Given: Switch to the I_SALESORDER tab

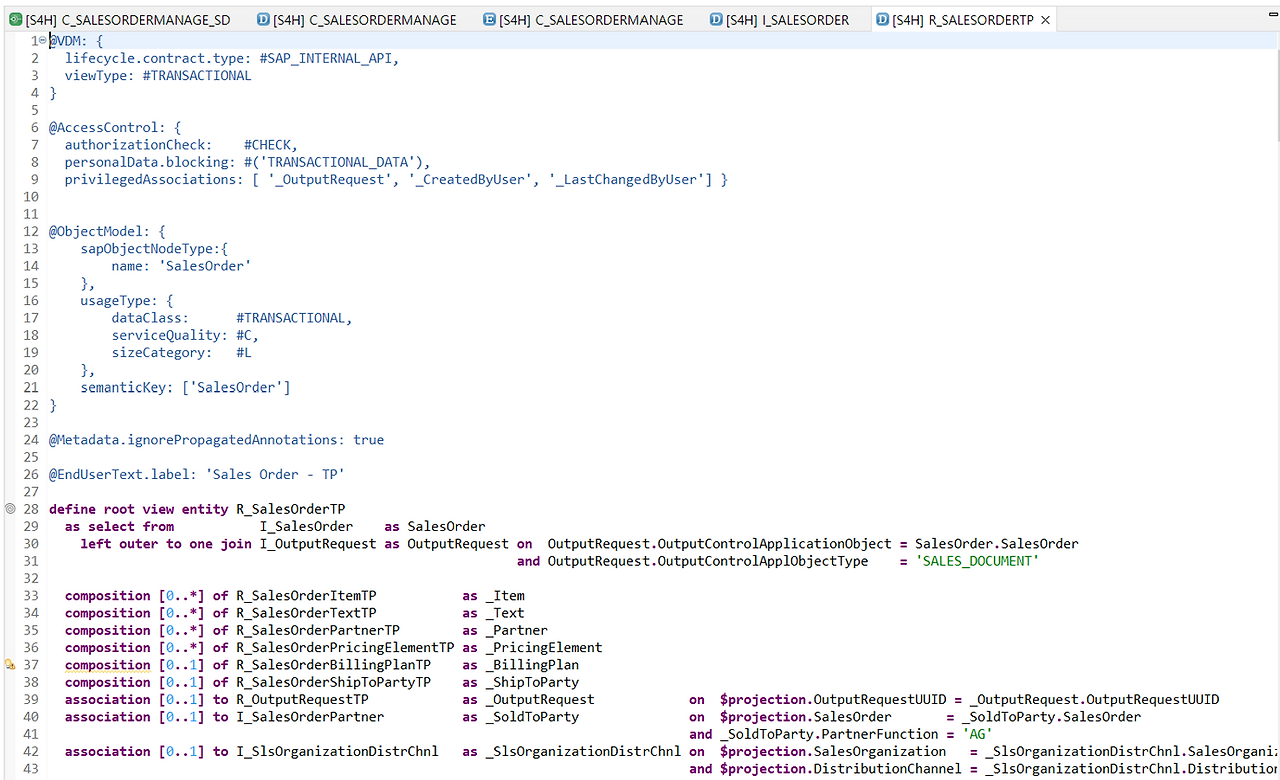Looking at the screenshot, I should pyautogui.click(x=779, y=20).
